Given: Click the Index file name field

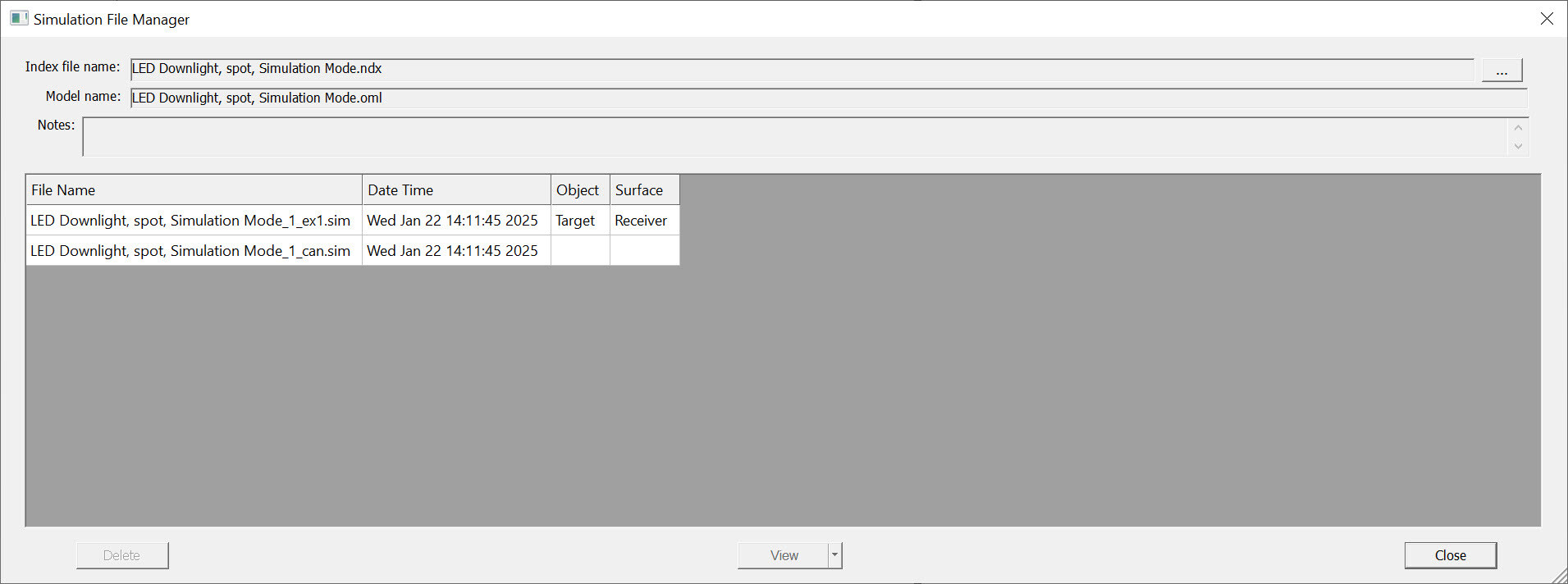Looking at the screenshot, I should point(802,69).
